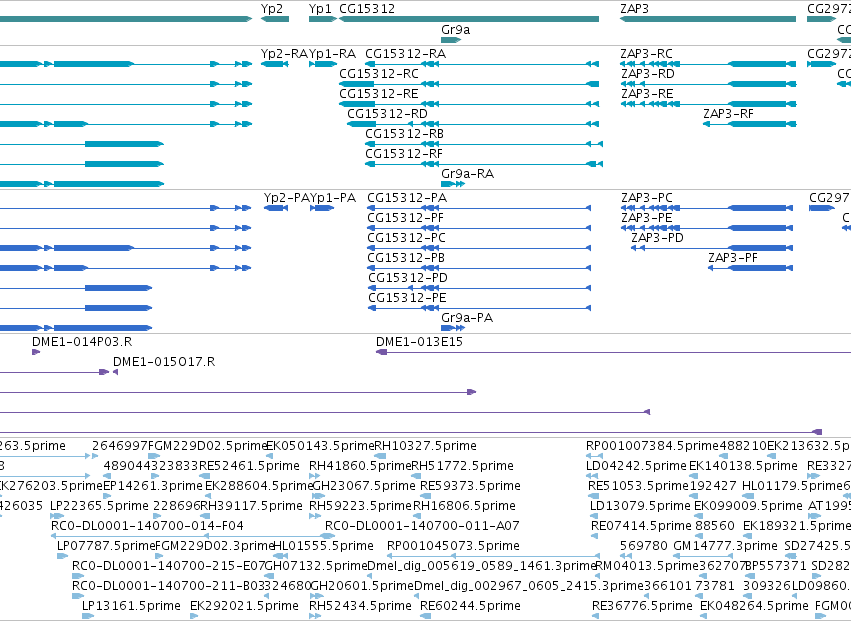Click EST RE52461.5prime
Image resolution: width=851 pixels, height=621 pixels.
(x=249, y=466)
